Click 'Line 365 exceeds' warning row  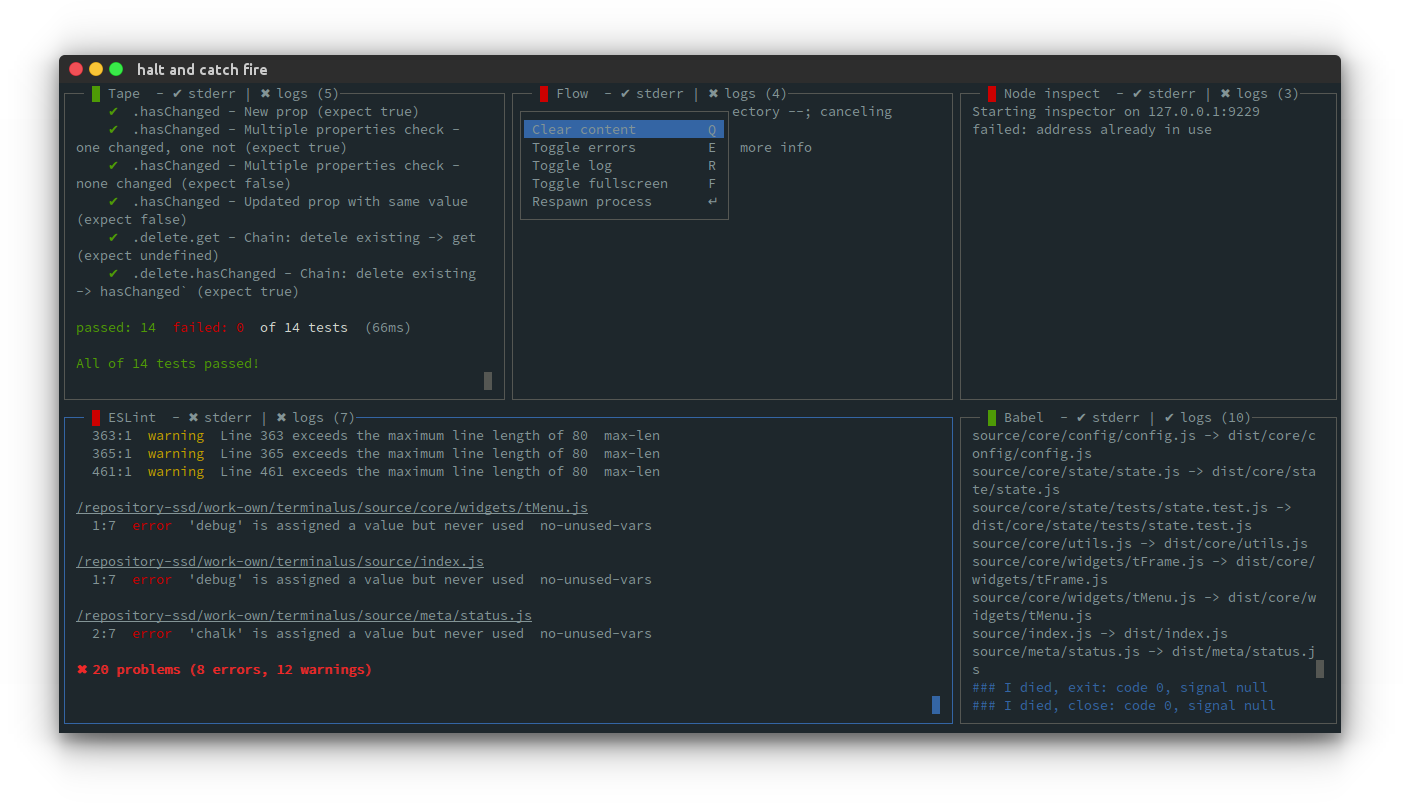point(376,453)
